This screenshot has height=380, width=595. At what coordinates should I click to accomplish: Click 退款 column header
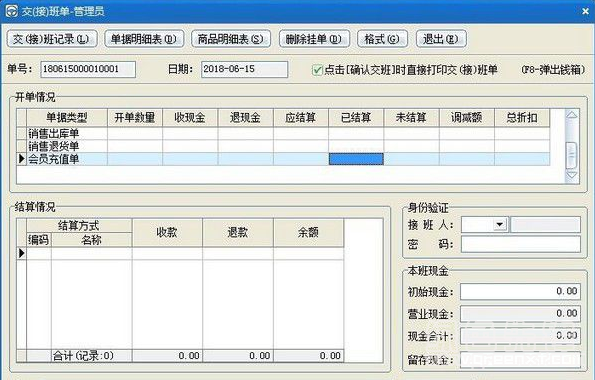[x=238, y=232]
